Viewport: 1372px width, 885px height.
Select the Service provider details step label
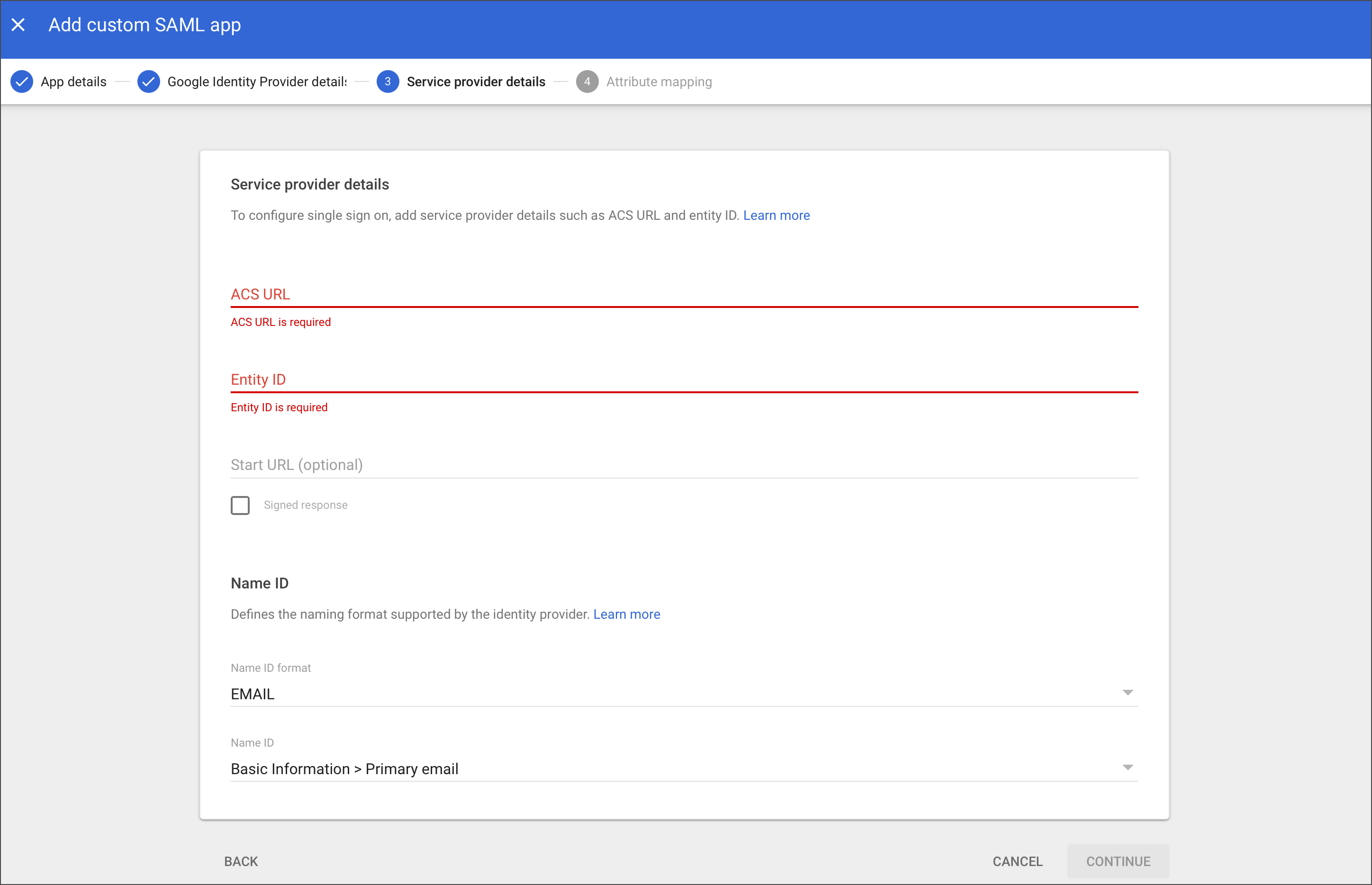coord(476,81)
